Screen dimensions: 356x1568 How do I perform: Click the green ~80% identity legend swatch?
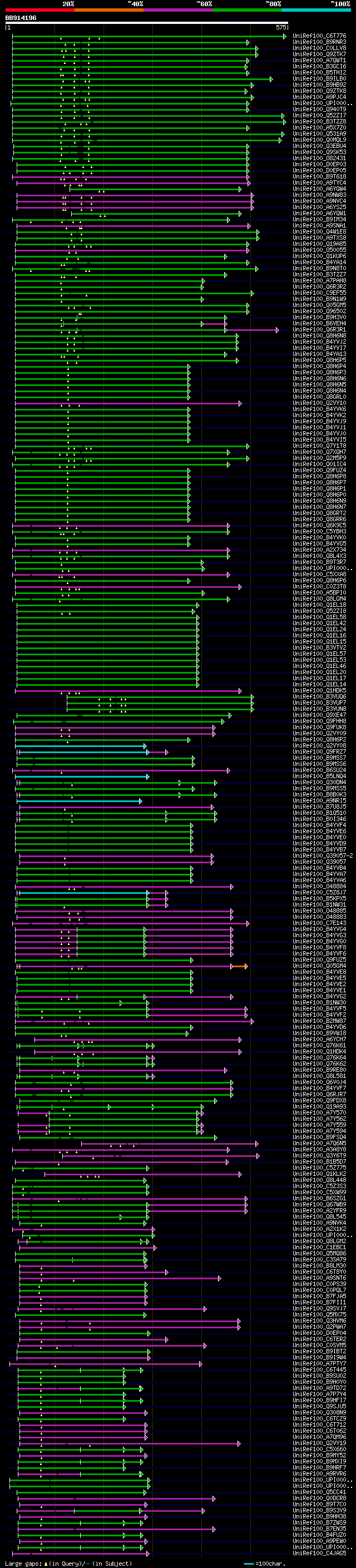(x=246, y=10)
